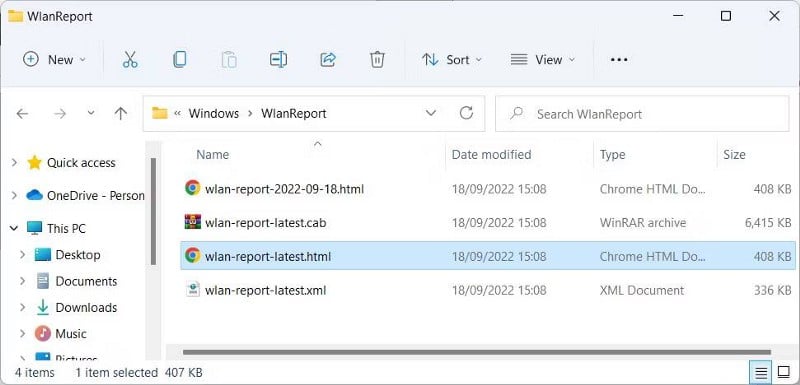Click Windows in the breadcrumb path

[x=214, y=113]
